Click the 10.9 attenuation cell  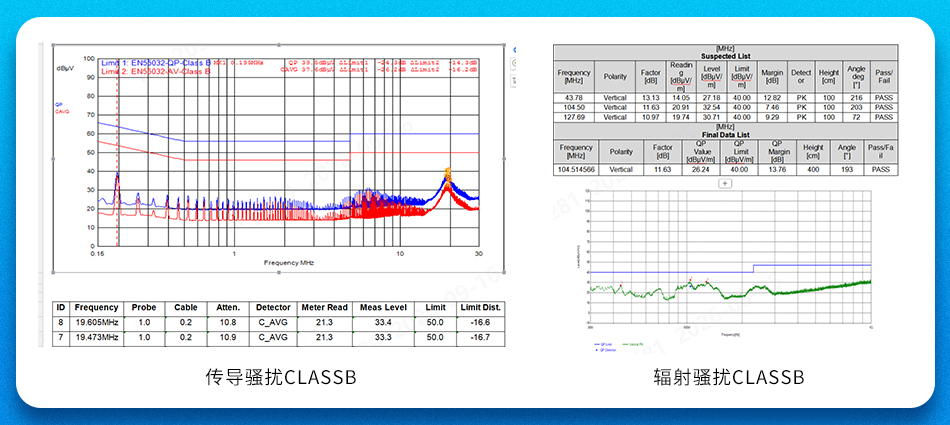(228, 337)
